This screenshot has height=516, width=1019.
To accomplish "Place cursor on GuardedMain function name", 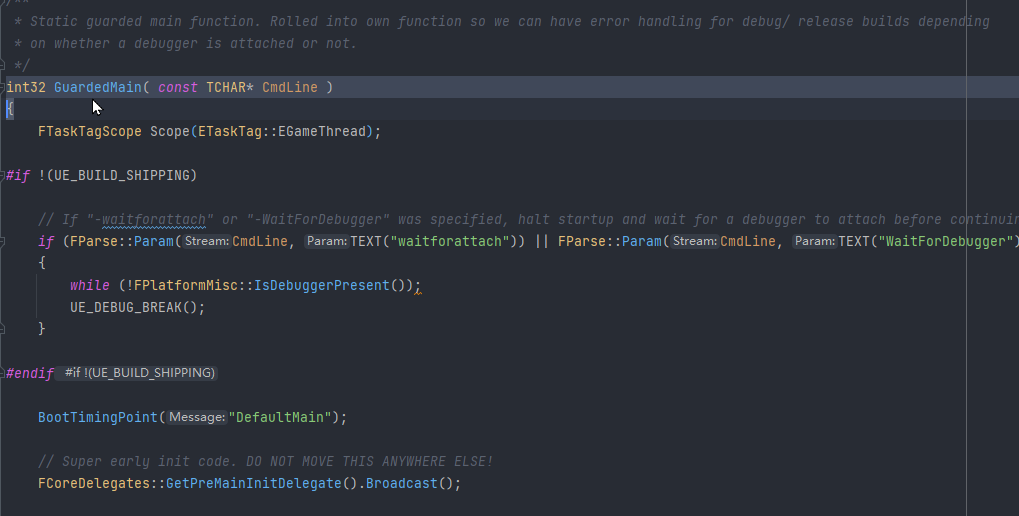I will point(97,87).
